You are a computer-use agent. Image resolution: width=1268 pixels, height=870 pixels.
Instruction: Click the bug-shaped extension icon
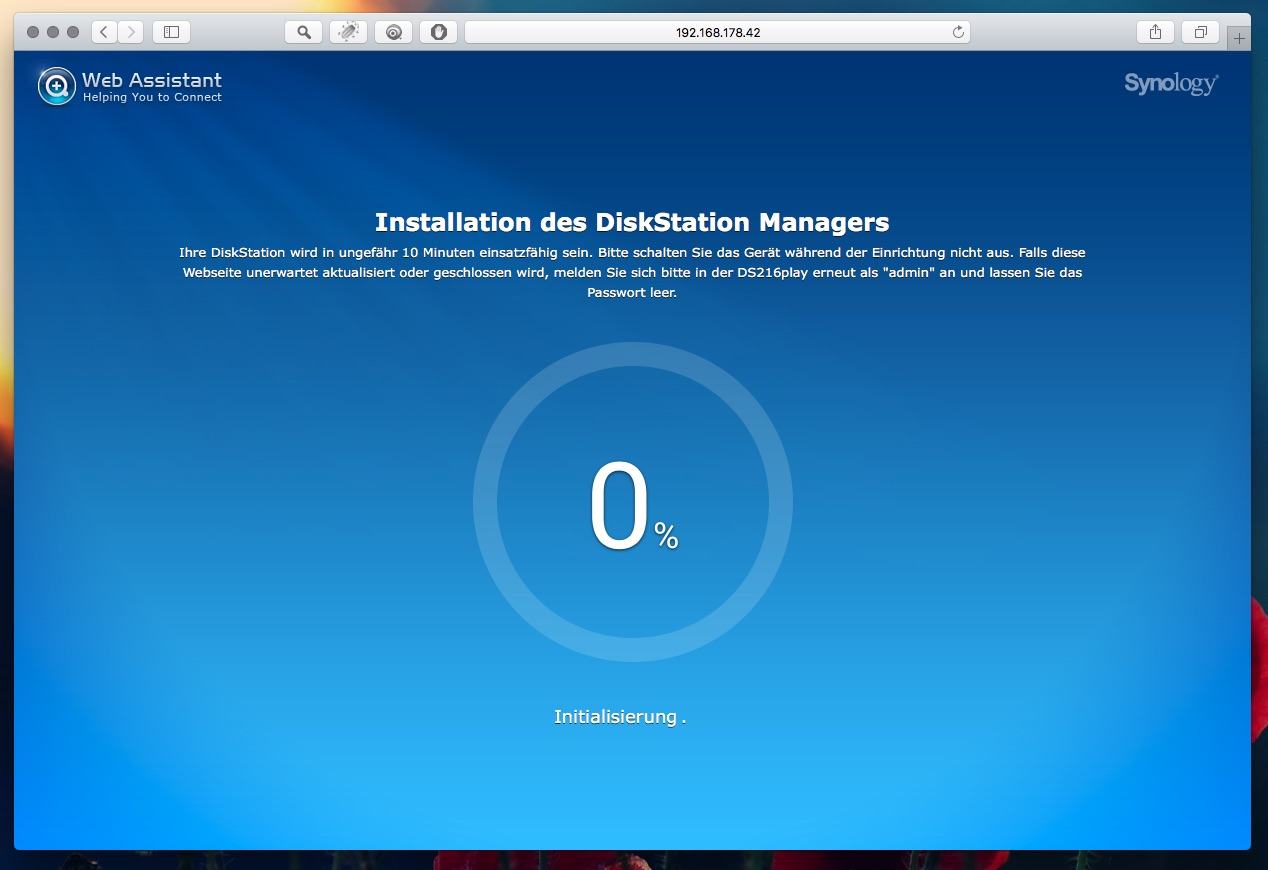[348, 32]
